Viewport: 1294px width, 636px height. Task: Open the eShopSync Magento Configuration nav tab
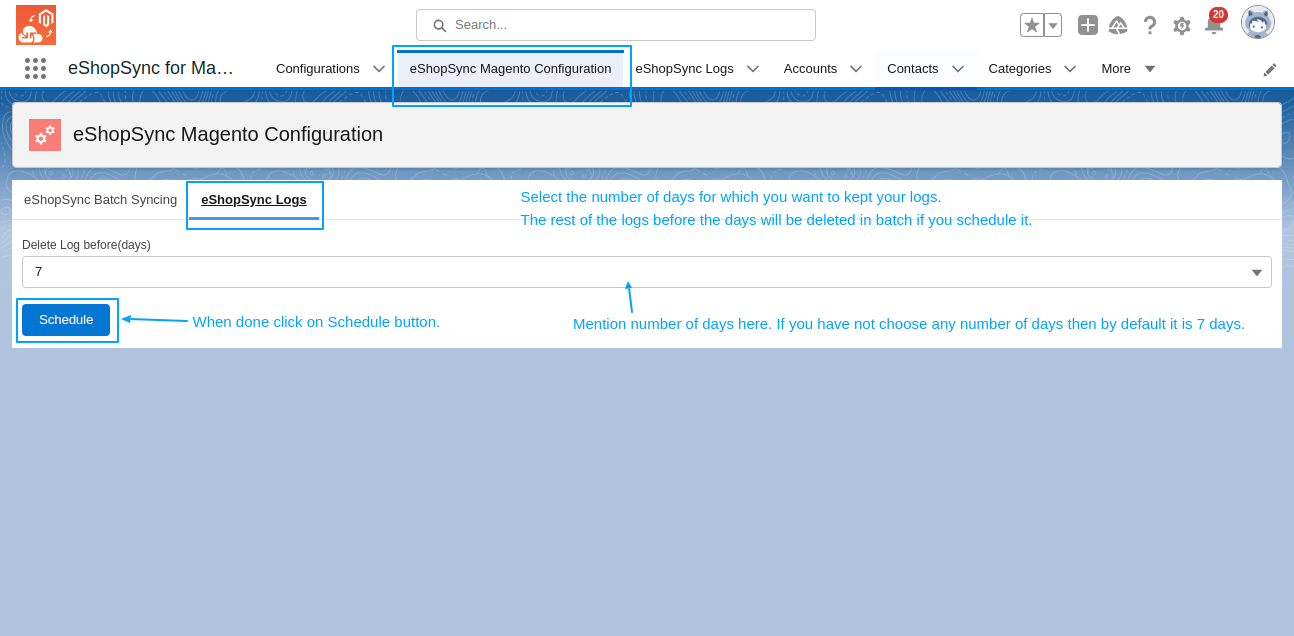510,68
